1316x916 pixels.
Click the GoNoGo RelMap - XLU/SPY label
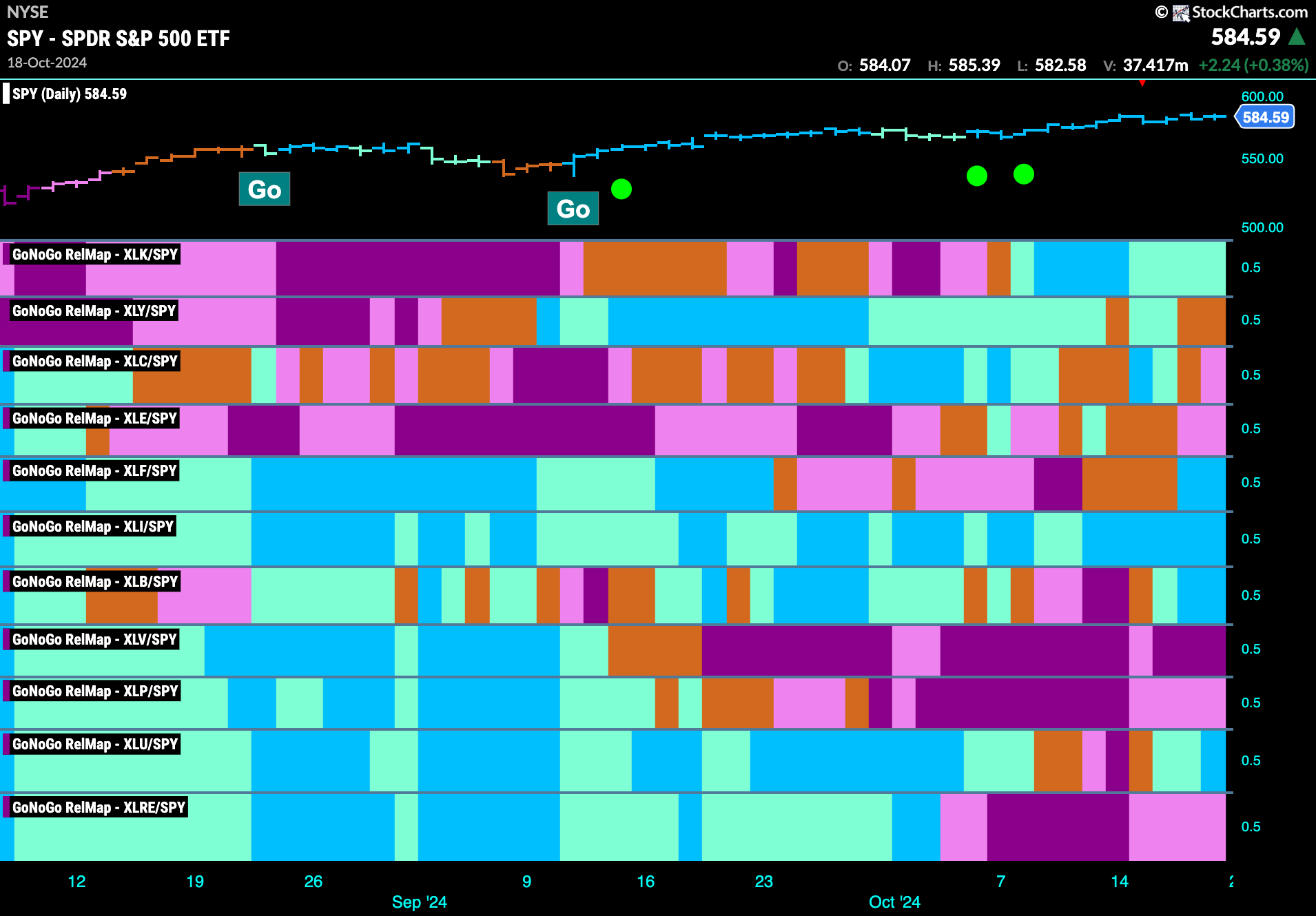coord(95,744)
